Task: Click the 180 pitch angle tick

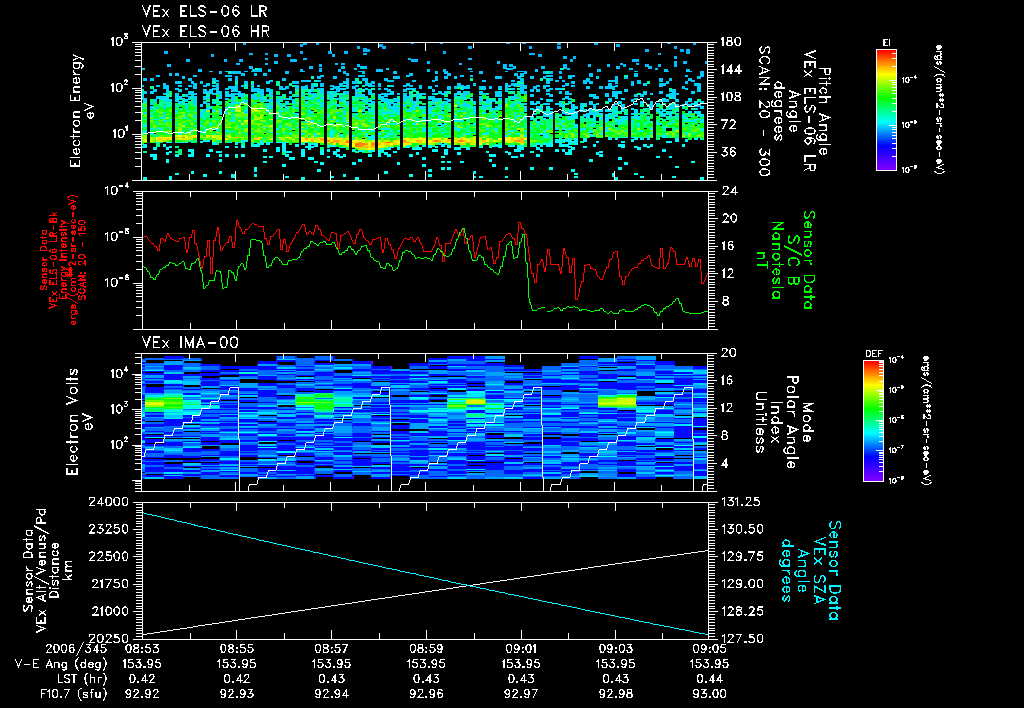Action: tap(731, 42)
